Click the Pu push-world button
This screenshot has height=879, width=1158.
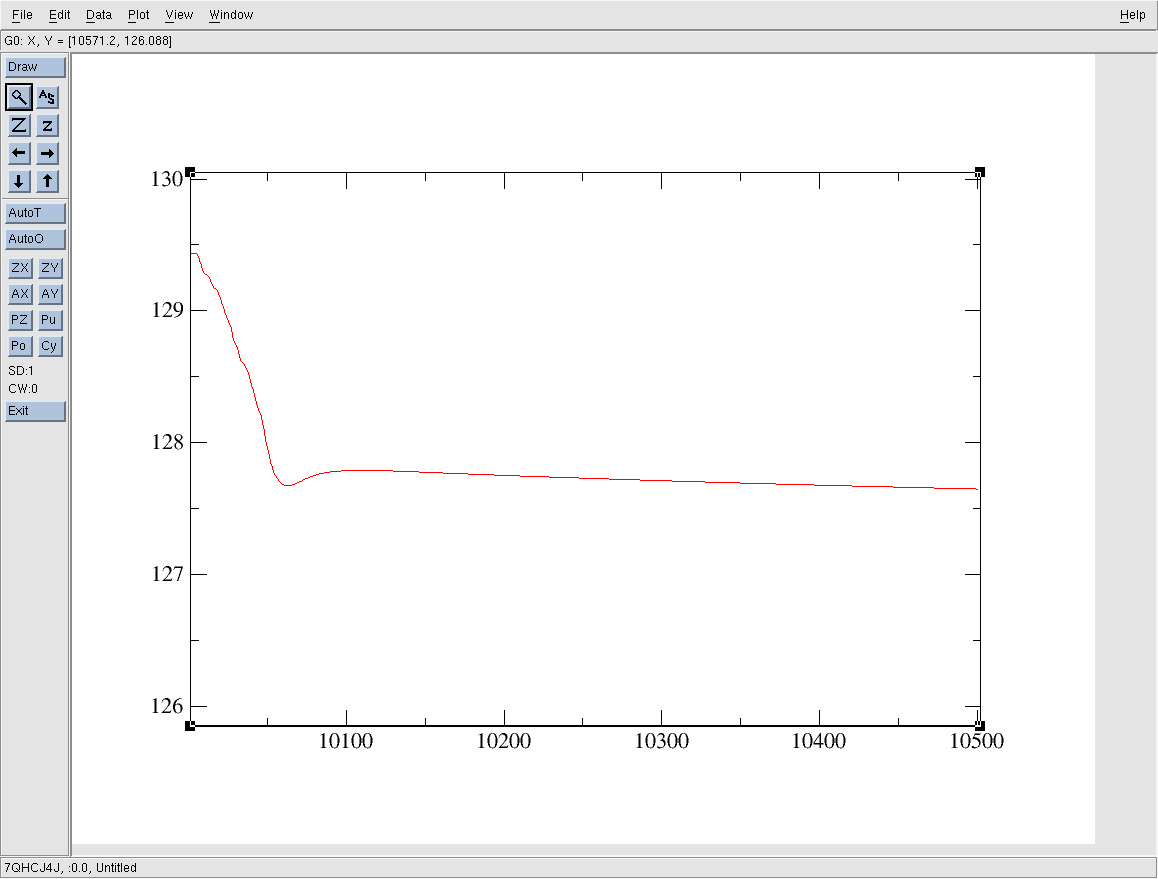pyautogui.click(x=49, y=320)
